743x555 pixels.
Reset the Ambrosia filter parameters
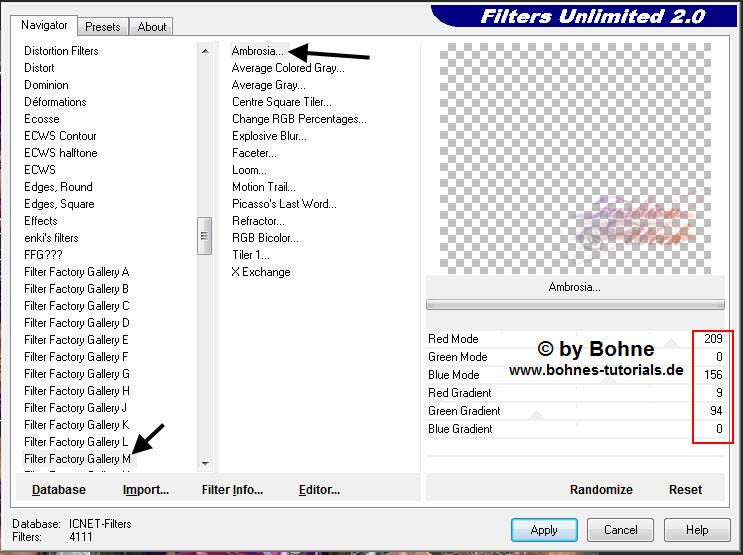(x=685, y=490)
